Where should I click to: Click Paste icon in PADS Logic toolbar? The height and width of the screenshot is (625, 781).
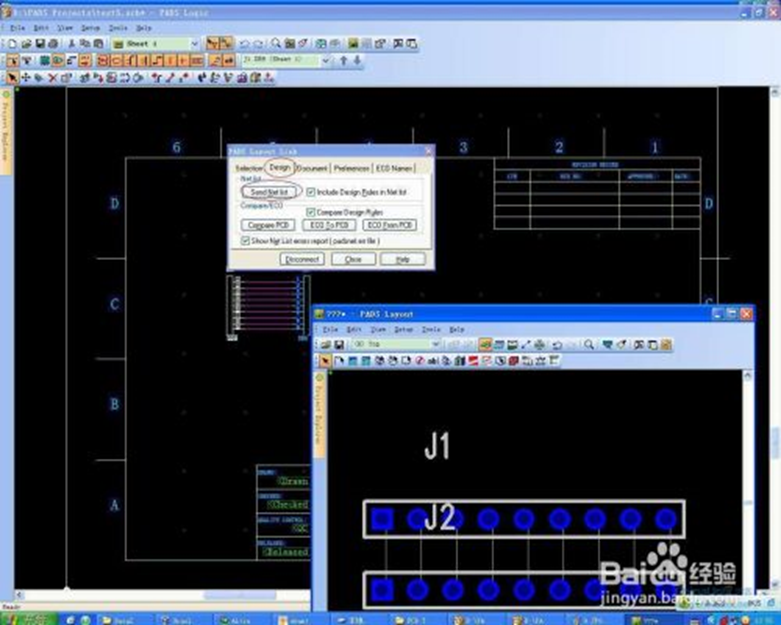[x=99, y=44]
